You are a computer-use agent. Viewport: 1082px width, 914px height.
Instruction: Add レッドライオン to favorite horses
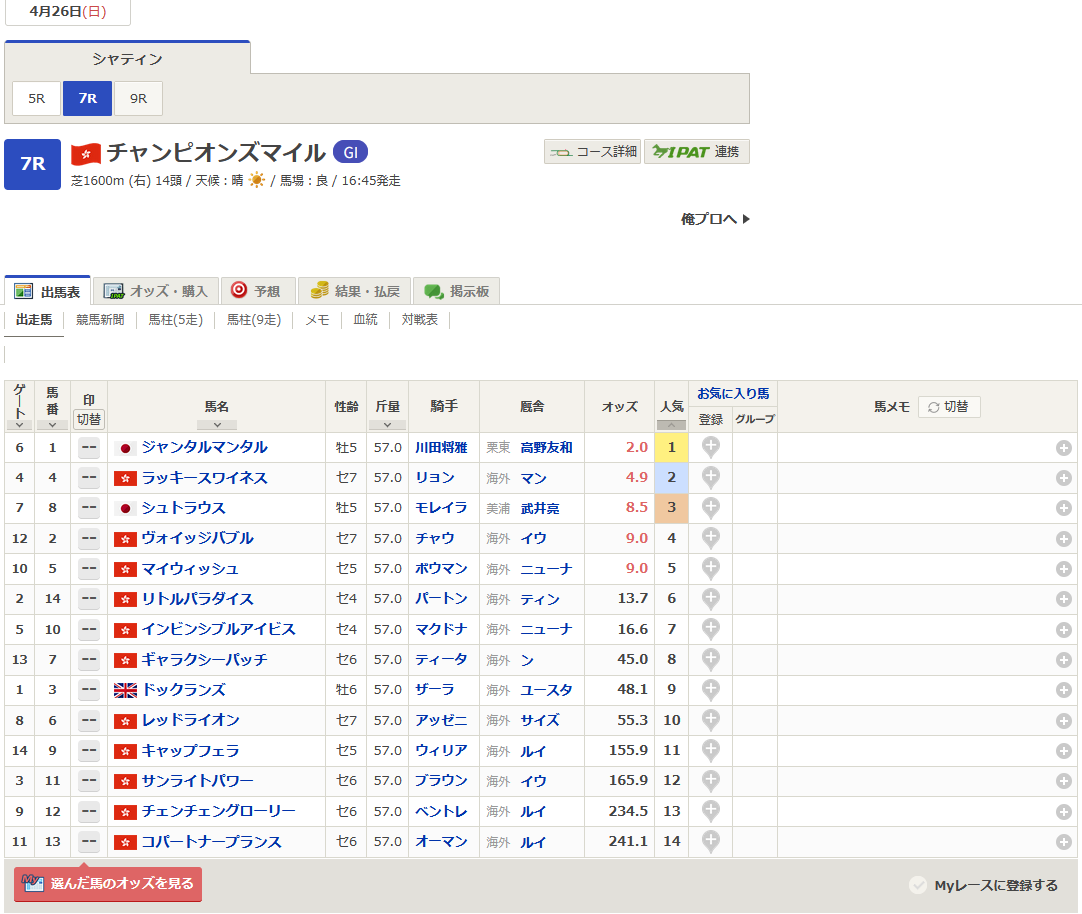711,721
